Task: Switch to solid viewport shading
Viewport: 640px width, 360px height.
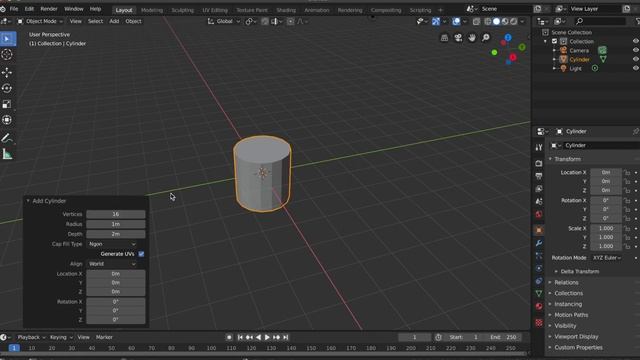Action: [x=496, y=21]
